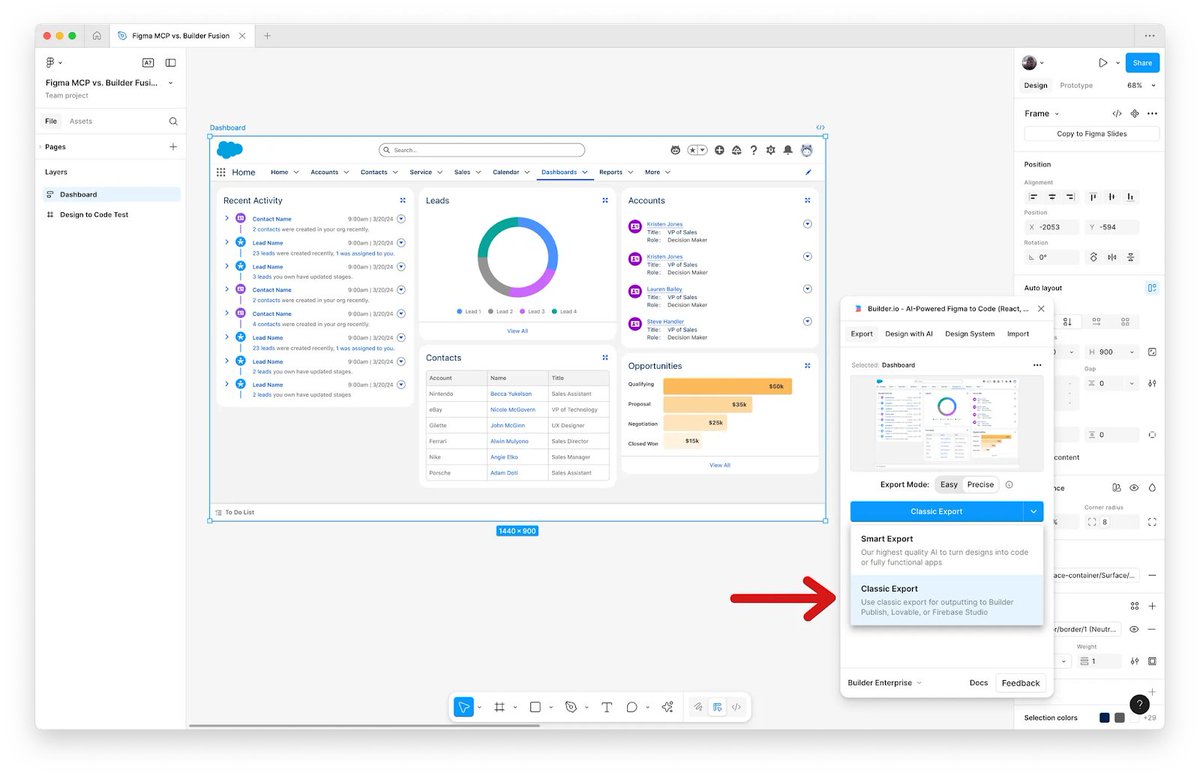Add a new page with plus icon
The height and width of the screenshot is (776, 1200).
click(173, 147)
